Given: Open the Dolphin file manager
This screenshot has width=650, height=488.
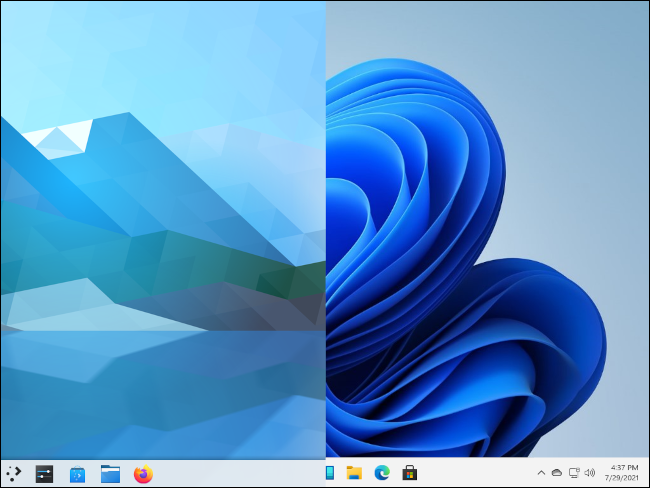Looking at the screenshot, I should (110, 473).
